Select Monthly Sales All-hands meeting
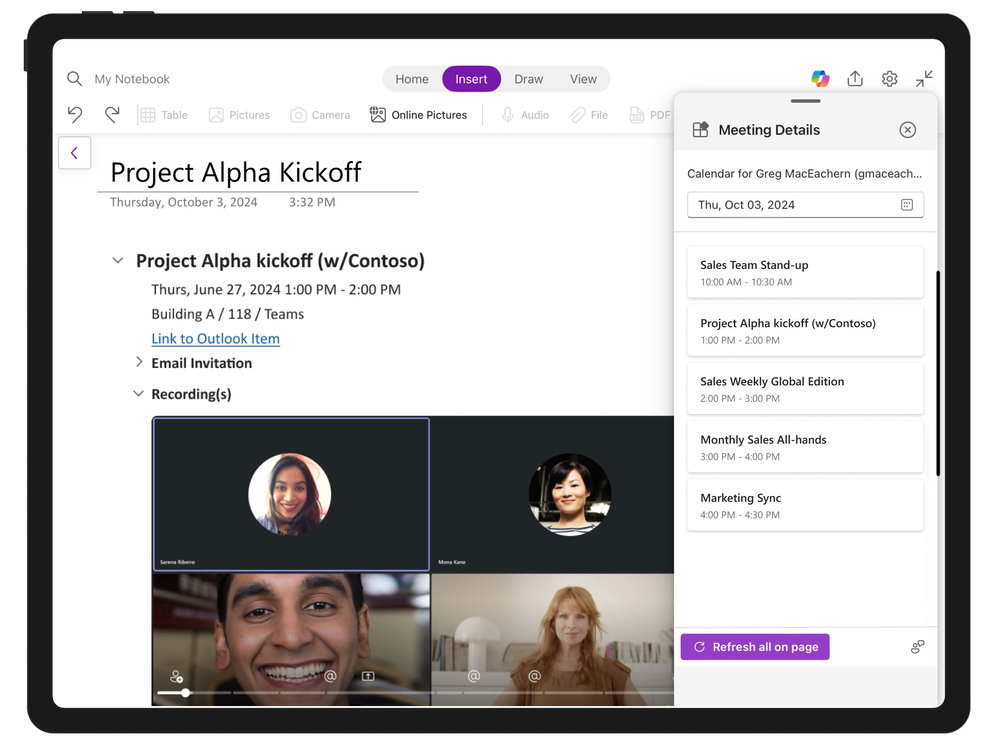999x747 pixels. (805, 447)
